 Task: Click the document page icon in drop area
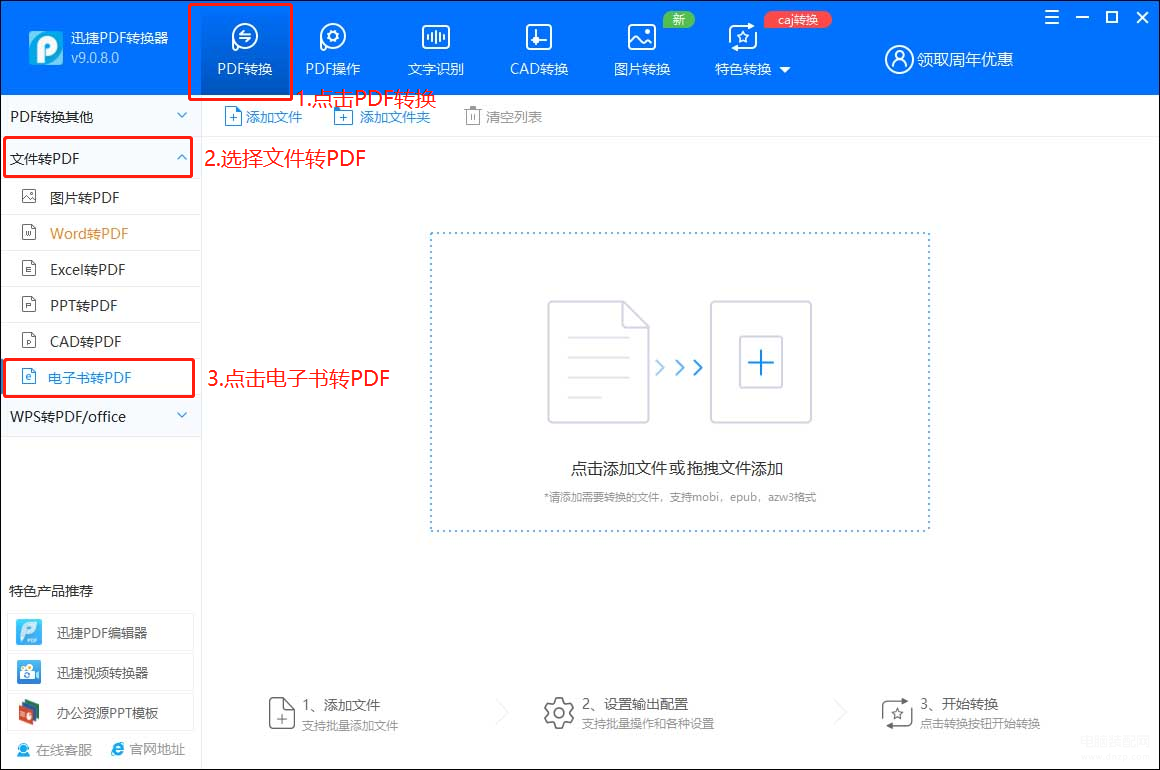point(598,362)
